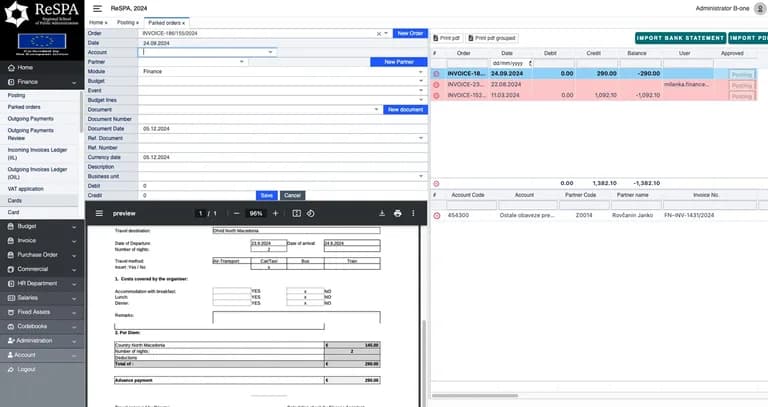Zoom in the PDF preview
The image size is (768, 407).
pos(275,214)
